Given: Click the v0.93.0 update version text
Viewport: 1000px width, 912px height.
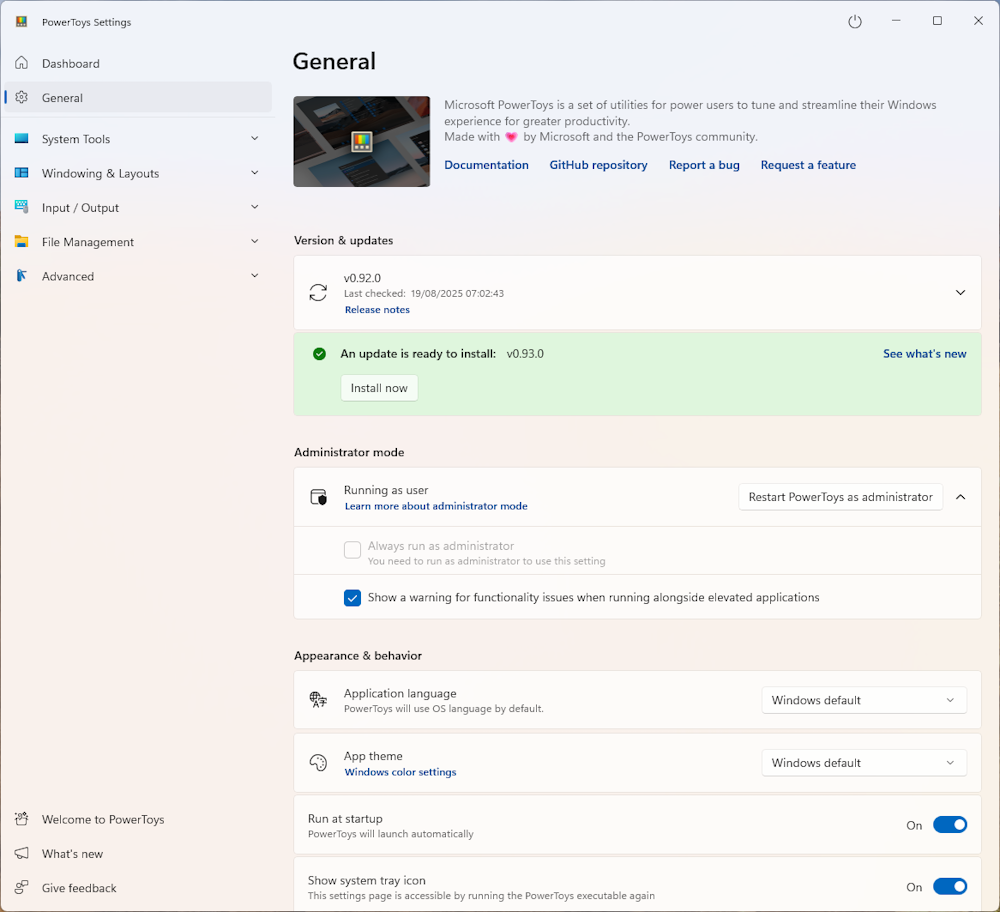Looking at the screenshot, I should tap(526, 354).
